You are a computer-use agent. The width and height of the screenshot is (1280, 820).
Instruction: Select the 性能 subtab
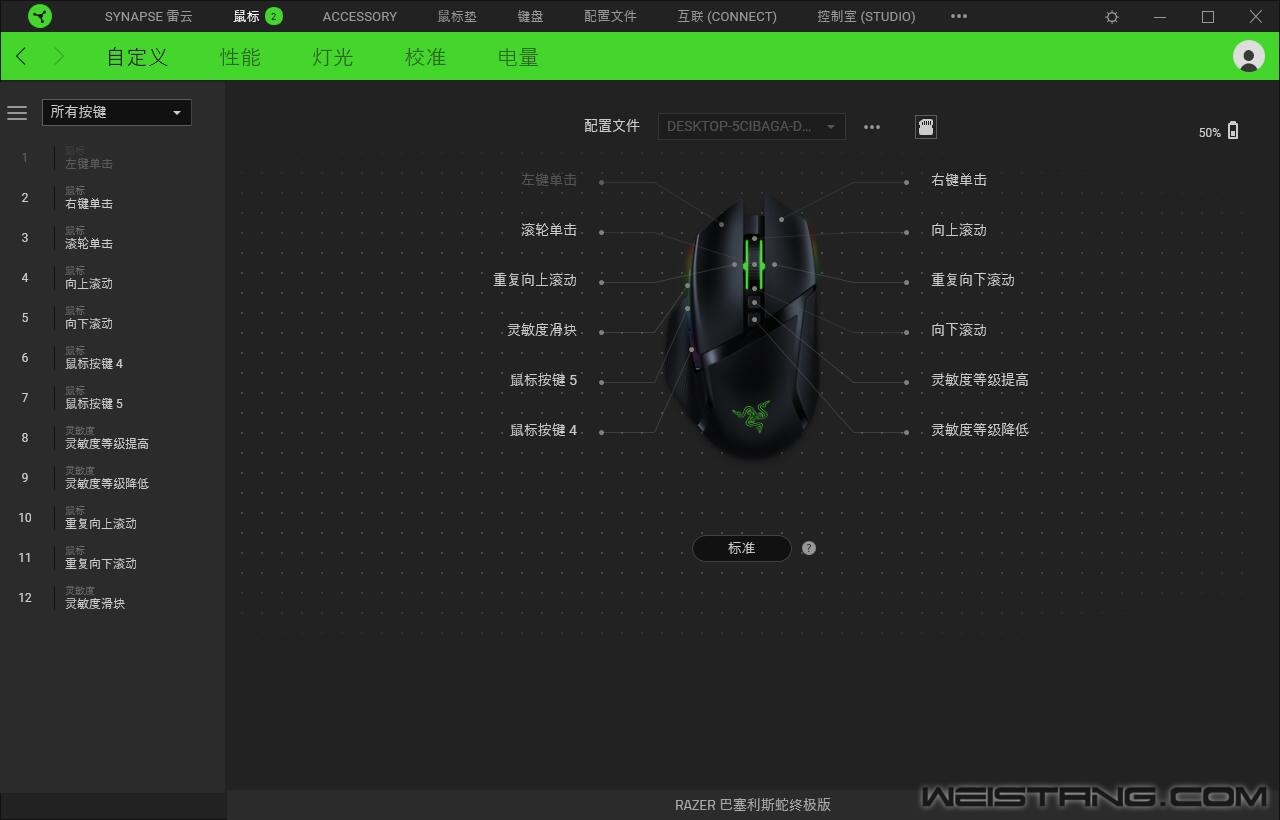(x=241, y=57)
